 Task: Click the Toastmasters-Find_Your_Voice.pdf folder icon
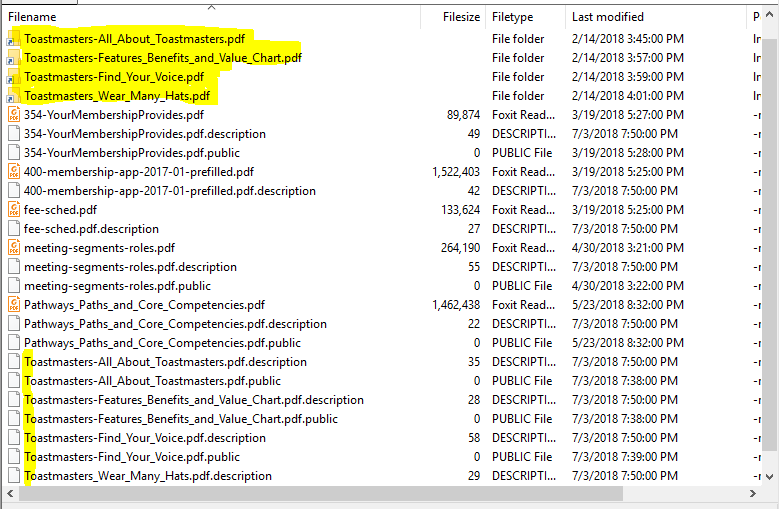tap(13, 77)
